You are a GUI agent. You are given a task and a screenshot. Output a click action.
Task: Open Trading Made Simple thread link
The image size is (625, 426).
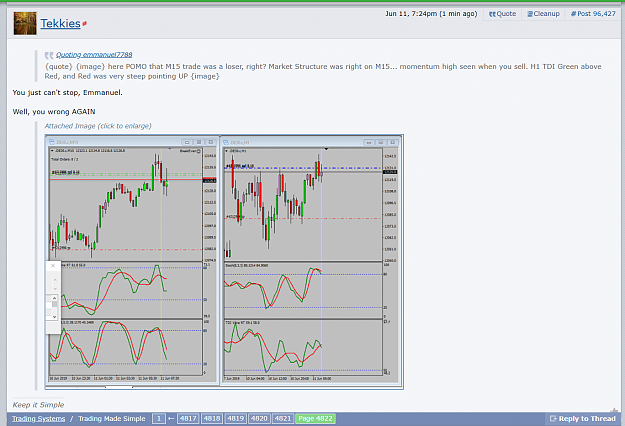[112, 418]
